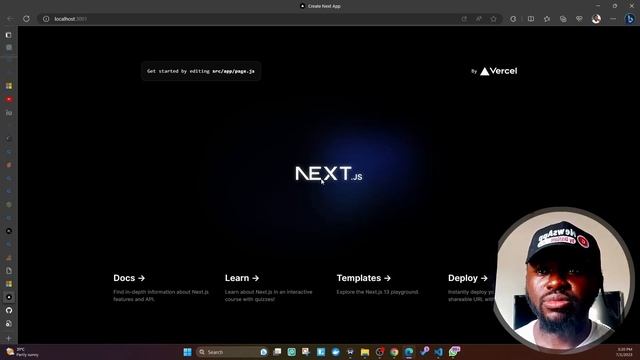
Task: Click 'Get started by editing' code snippet
Action: [201, 71]
